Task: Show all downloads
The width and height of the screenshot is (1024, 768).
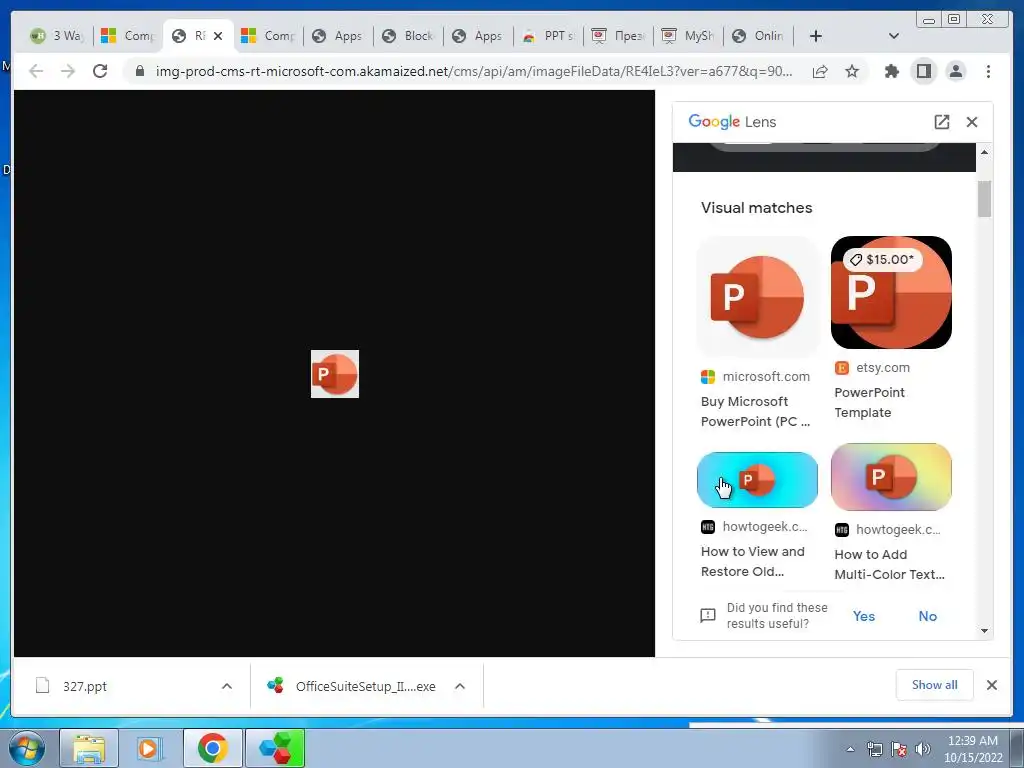Action: (935, 685)
